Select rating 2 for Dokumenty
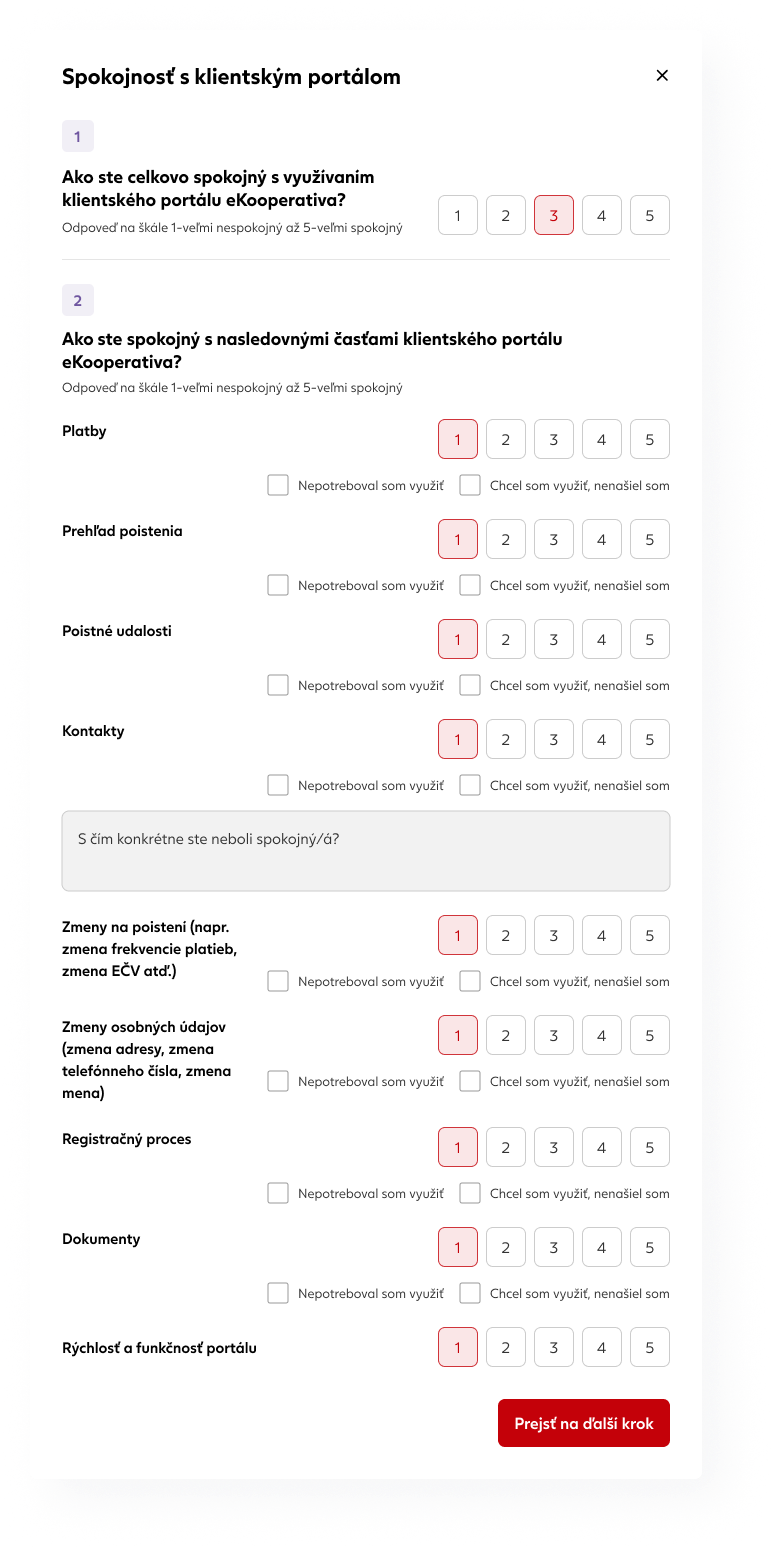This screenshot has width=772, height=1549. point(506,1247)
